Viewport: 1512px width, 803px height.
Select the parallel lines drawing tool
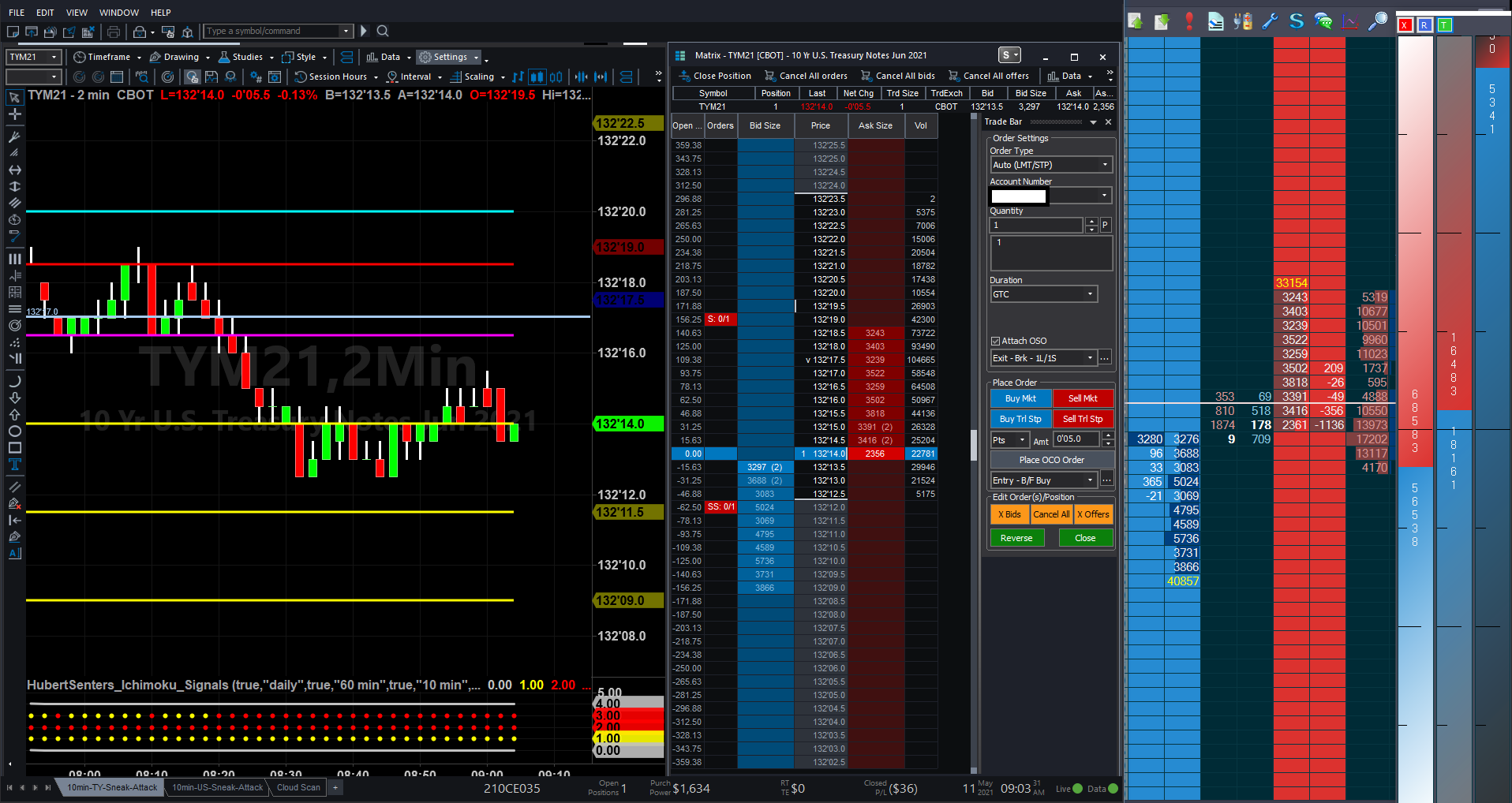coord(14,204)
